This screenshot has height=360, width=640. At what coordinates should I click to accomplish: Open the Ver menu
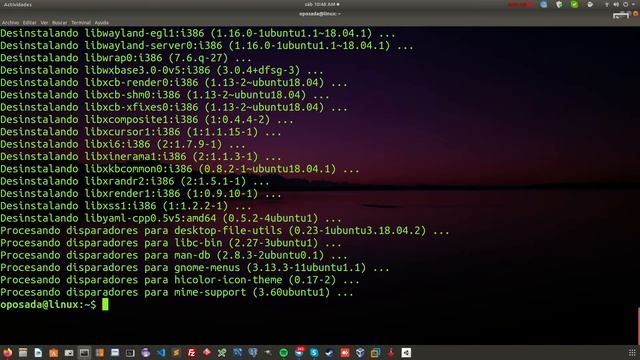click(44, 23)
